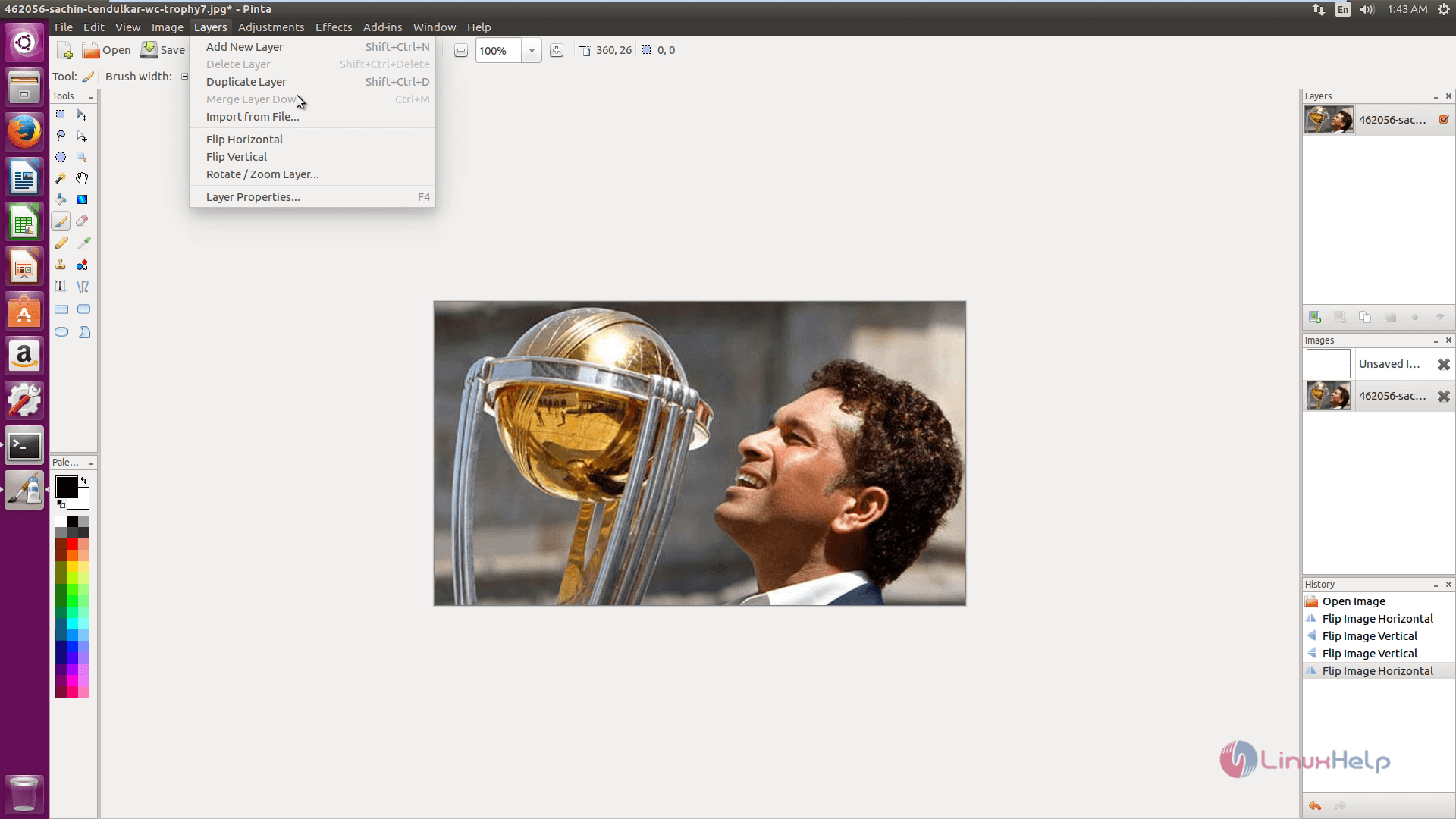Viewport: 1456px width, 819px height.
Task: Select Open Image history entry
Action: click(1379, 601)
